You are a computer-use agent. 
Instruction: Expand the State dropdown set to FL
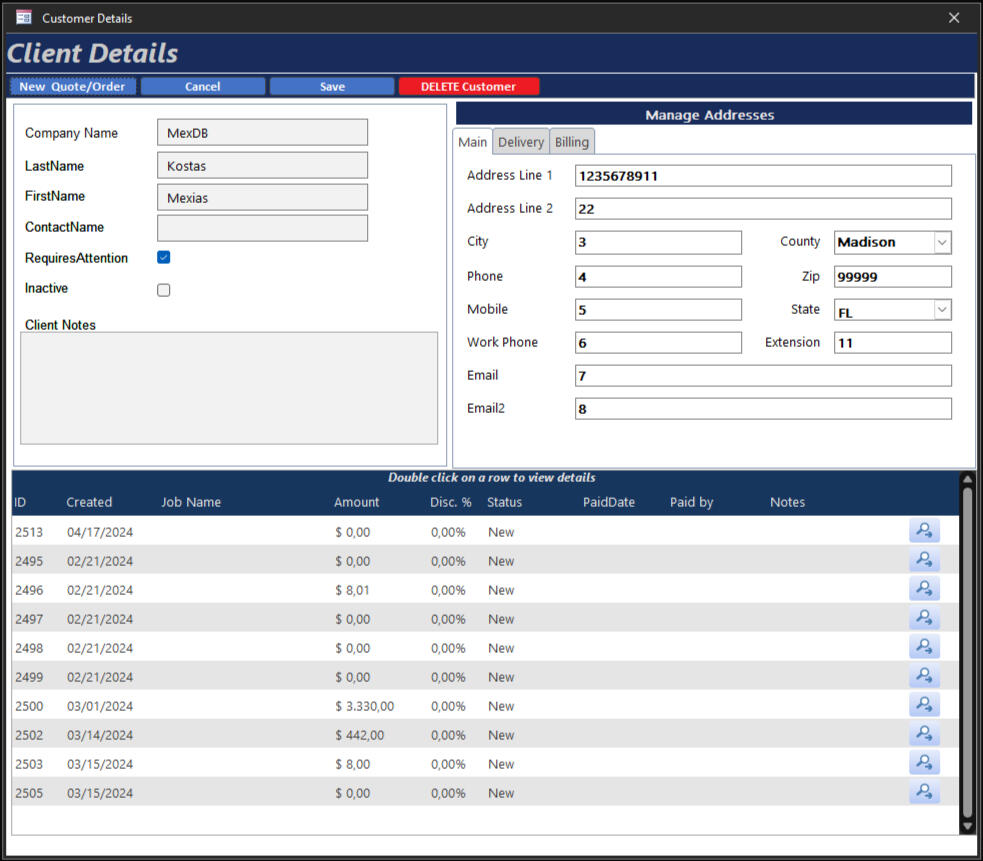tap(941, 309)
